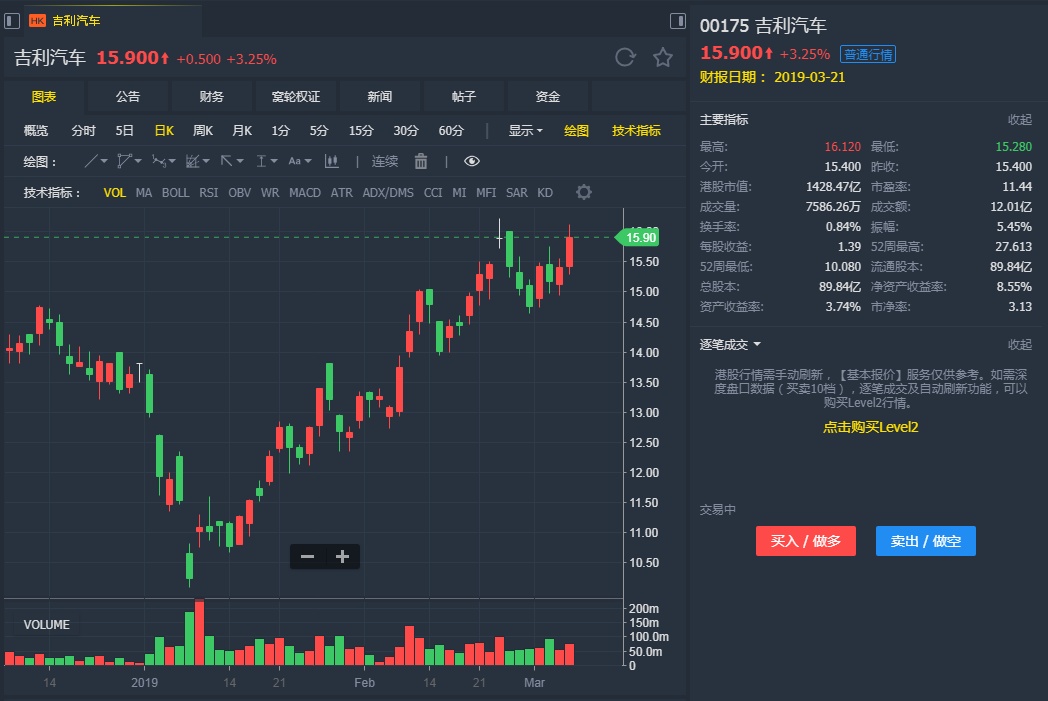Image resolution: width=1048 pixels, height=701 pixels.
Task: Toggle the 绘图 drawing toolbar
Action: tap(576, 130)
